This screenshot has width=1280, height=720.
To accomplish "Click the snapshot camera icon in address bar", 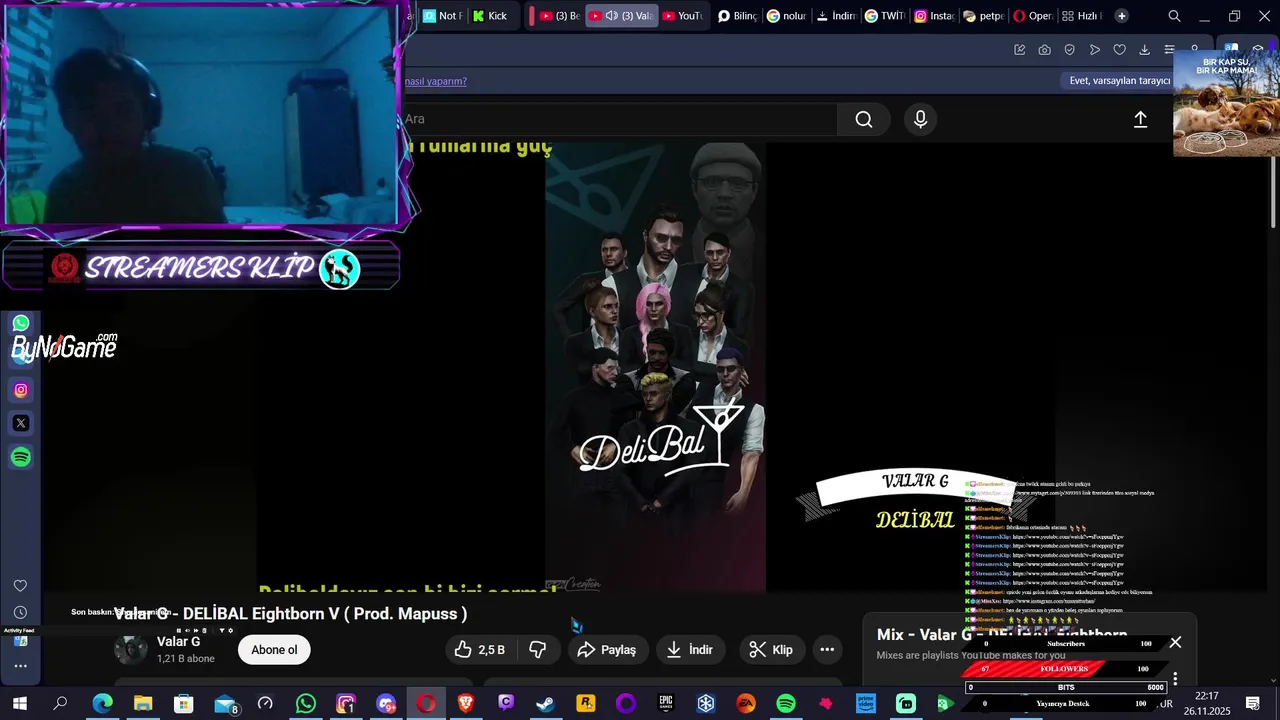I will pos(1044,50).
